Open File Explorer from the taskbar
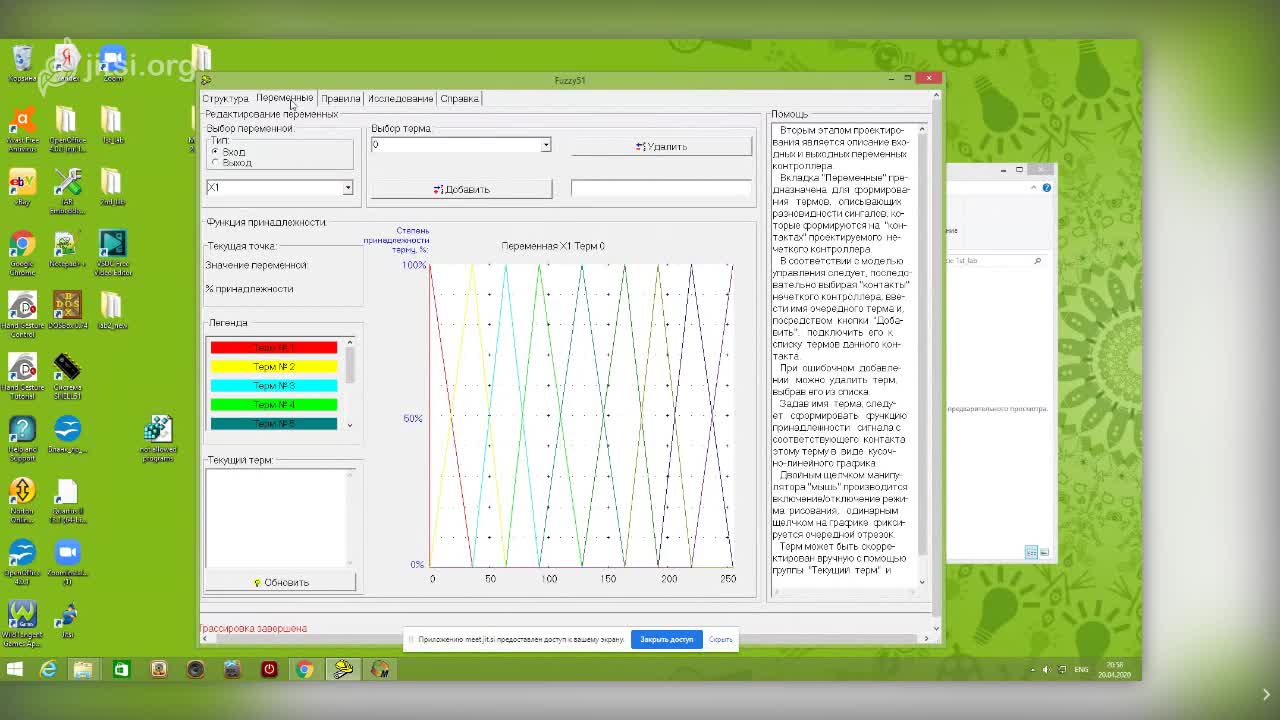The width and height of the screenshot is (1280, 720). tap(83, 669)
